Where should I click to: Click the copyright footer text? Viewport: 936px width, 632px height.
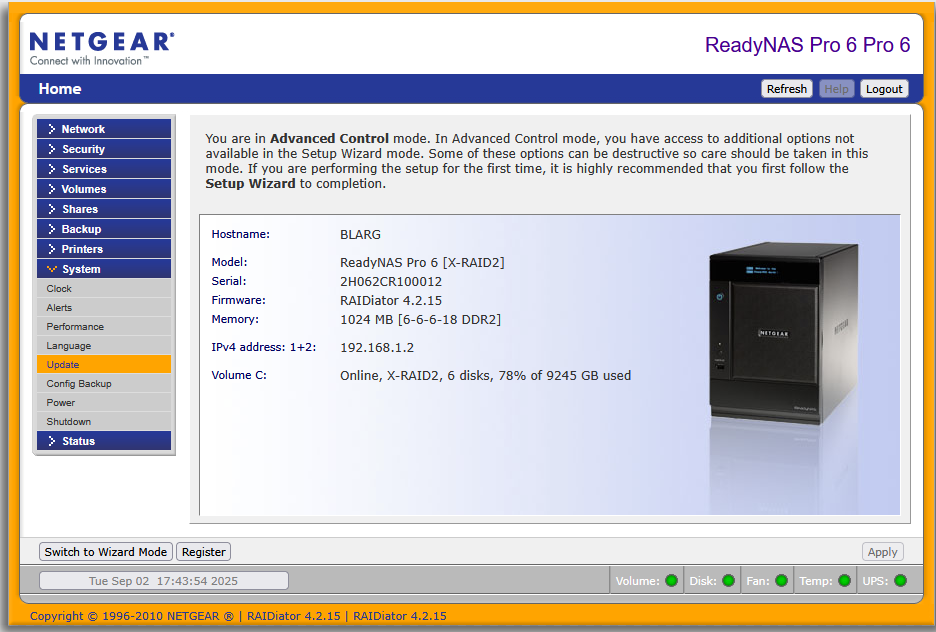238,616
